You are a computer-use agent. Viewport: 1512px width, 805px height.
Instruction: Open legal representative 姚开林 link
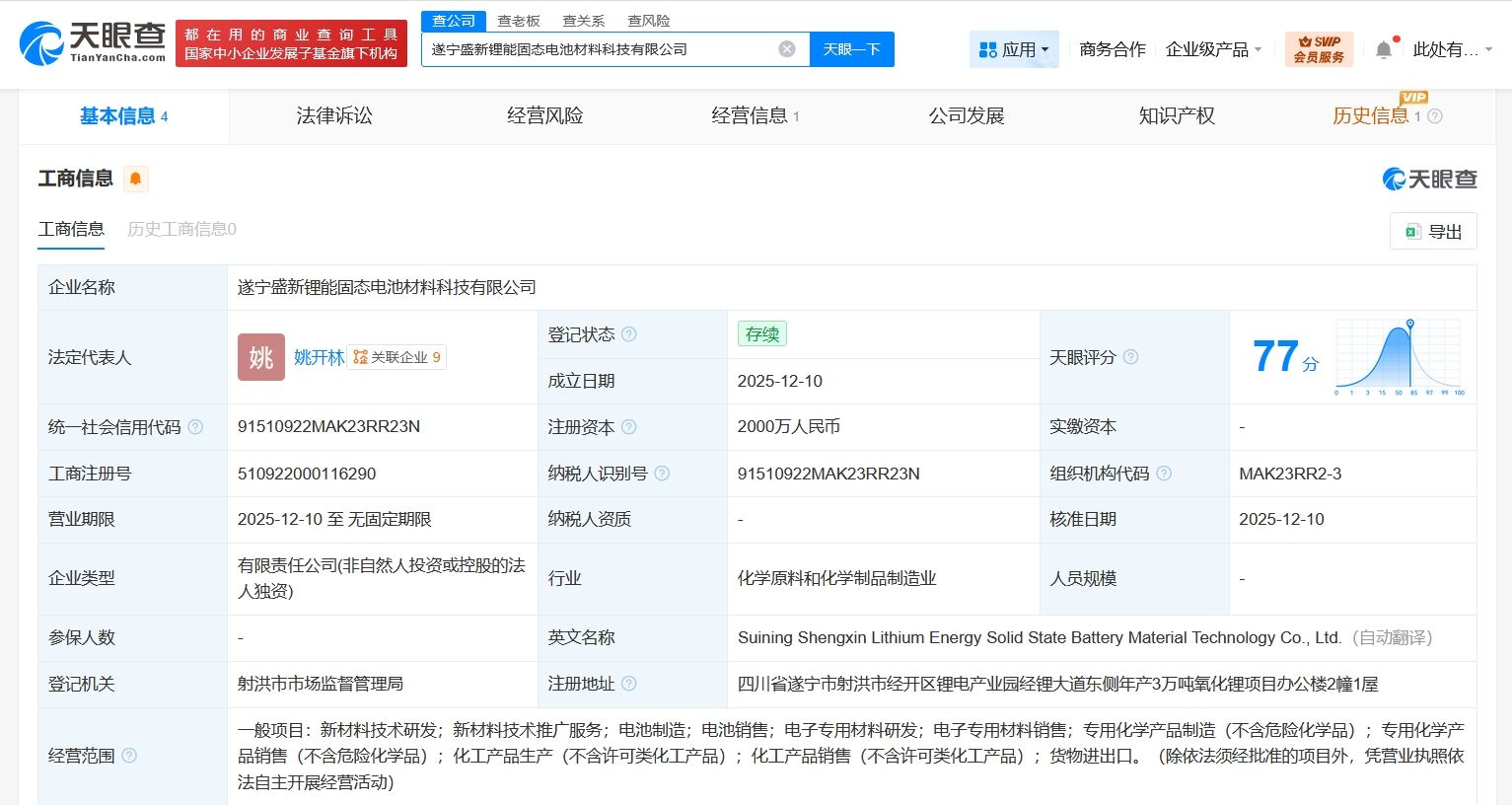pos(319,357)
